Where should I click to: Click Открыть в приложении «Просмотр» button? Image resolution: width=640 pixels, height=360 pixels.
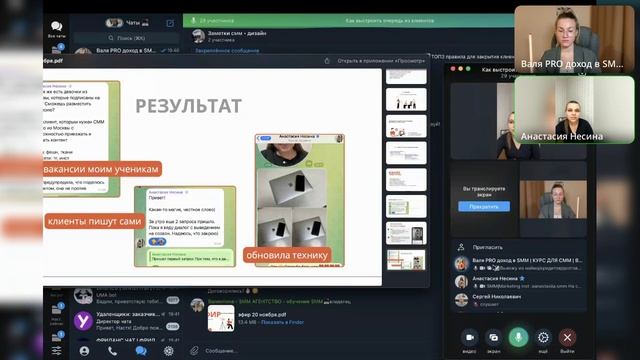(381, 61)
